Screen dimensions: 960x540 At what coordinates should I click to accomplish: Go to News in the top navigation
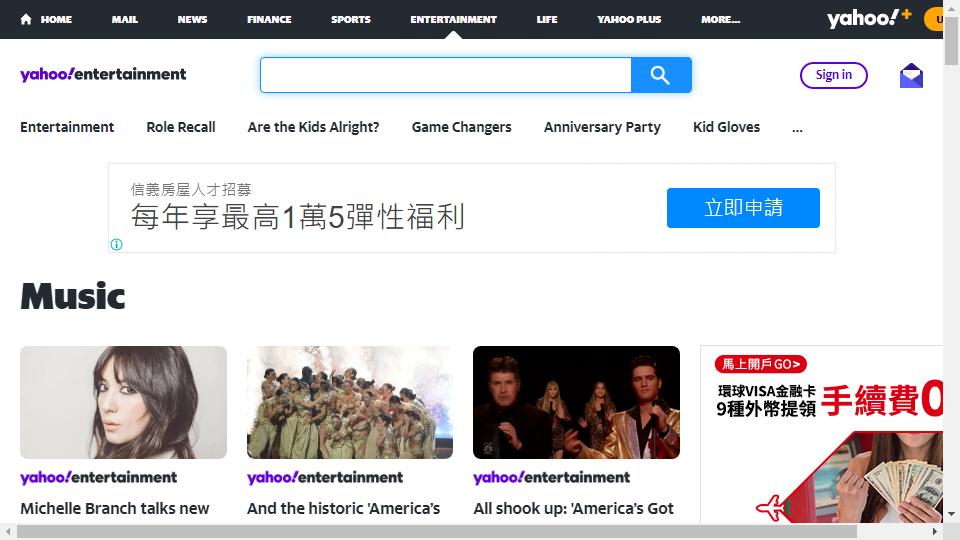192,19
